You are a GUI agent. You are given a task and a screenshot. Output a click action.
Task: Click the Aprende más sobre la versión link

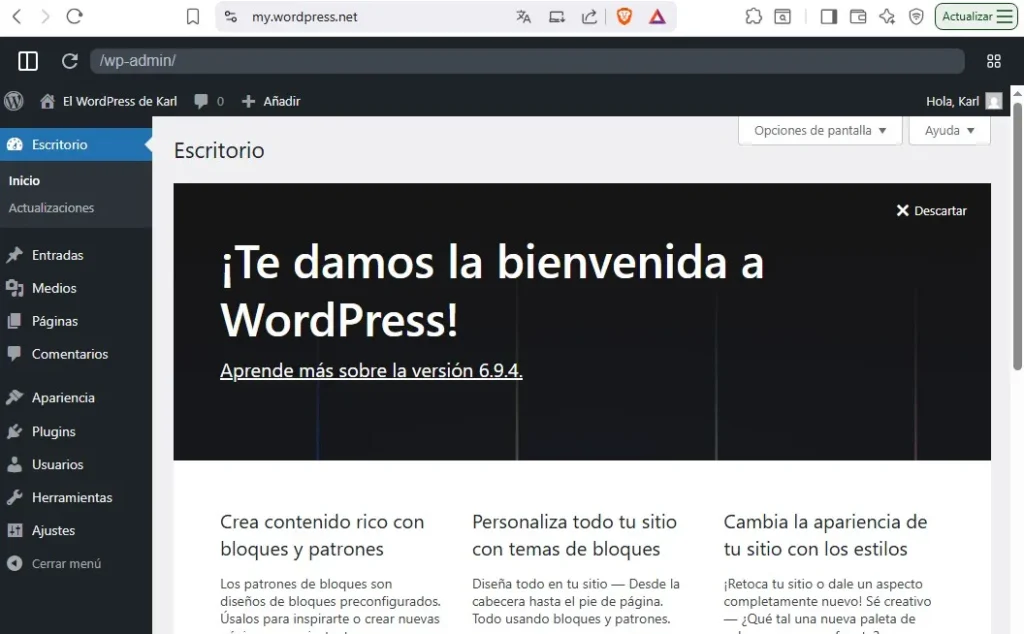(x=371, y=370)
